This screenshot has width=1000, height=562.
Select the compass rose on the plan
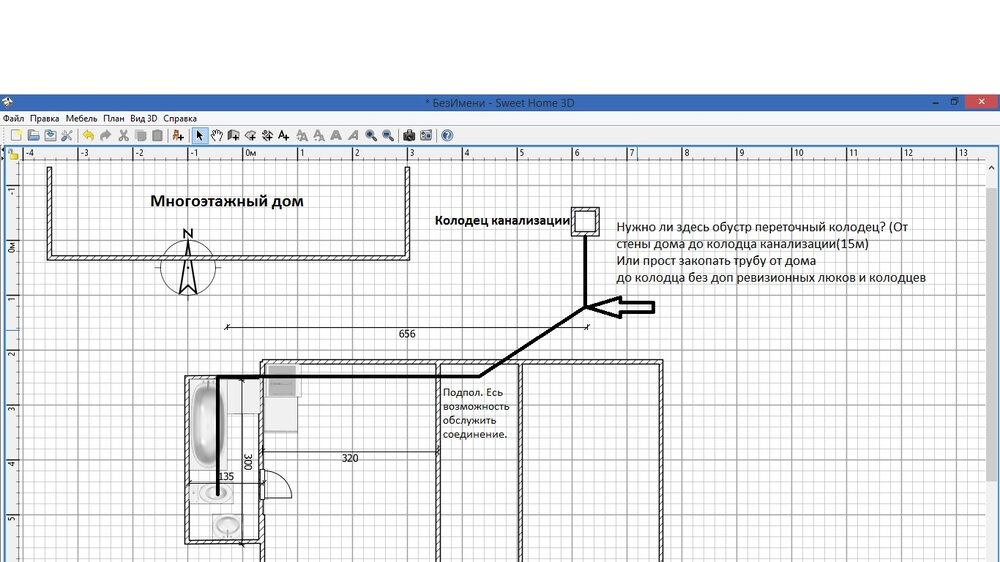(x=187, y=265)
